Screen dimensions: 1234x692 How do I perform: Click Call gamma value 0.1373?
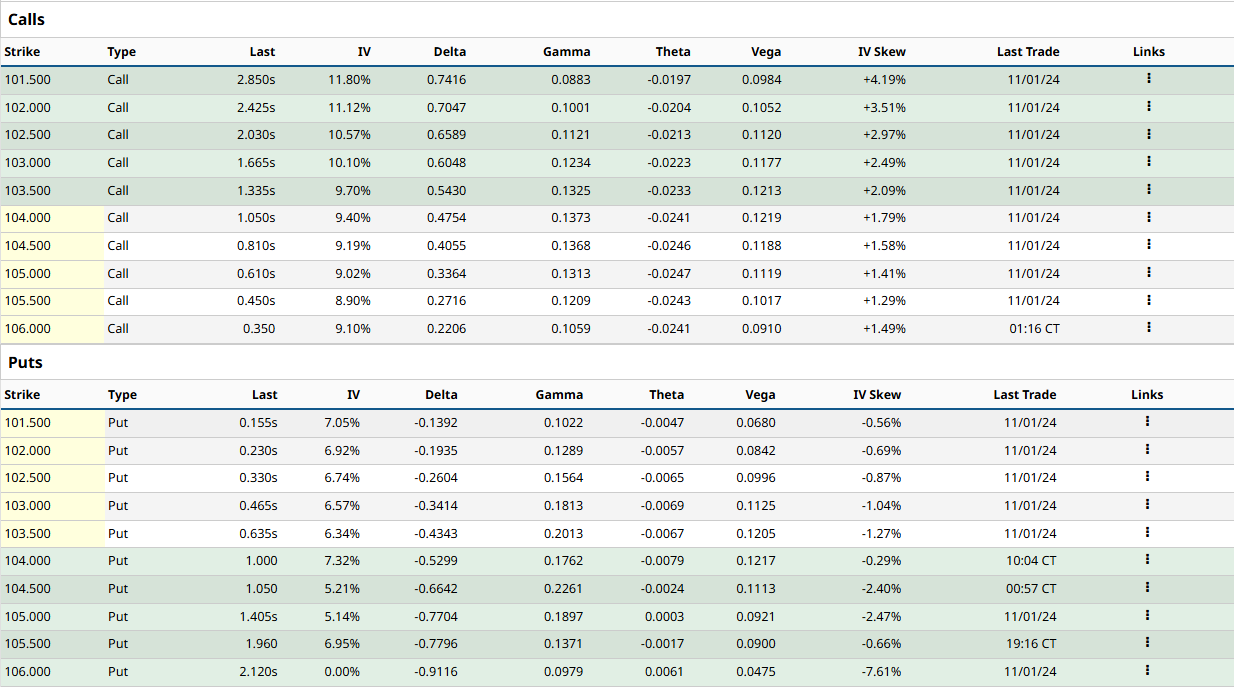click(573, 218)
